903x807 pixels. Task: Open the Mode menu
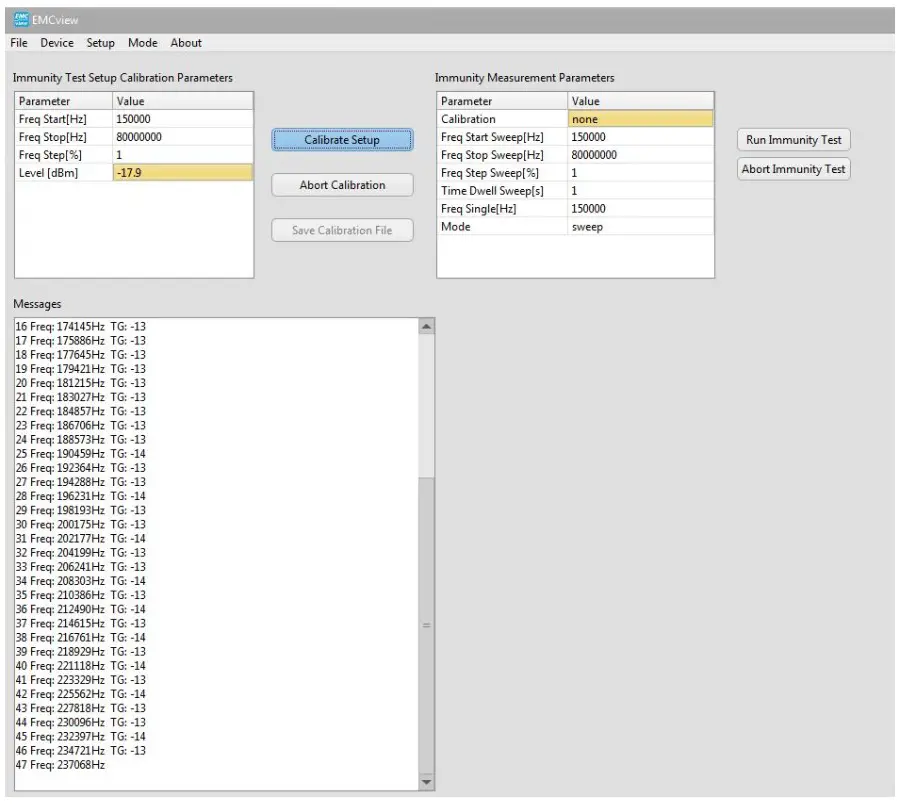(143, 43)
